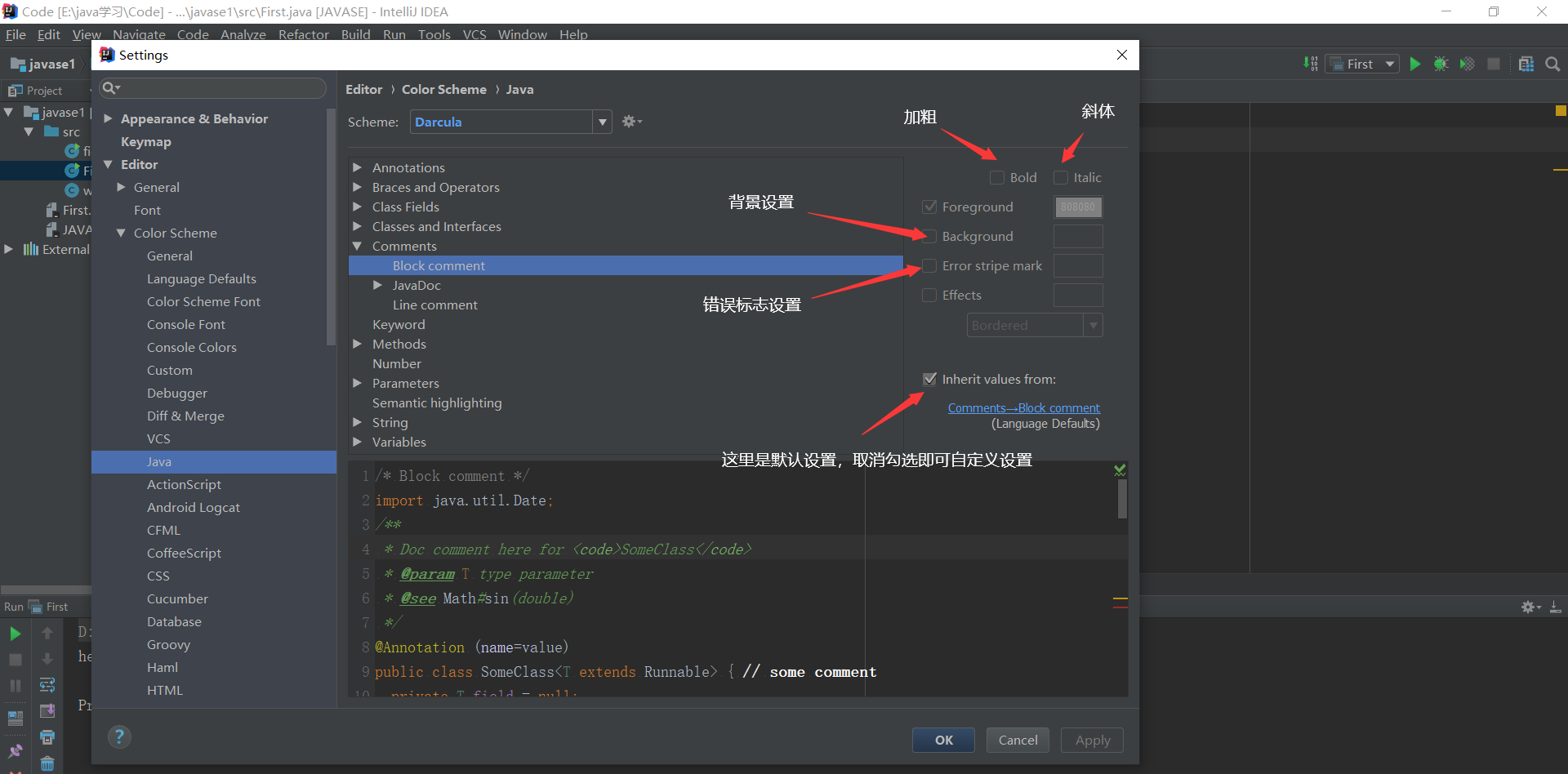Enable the Background checkbox
Viewport: 1568px width, 774px height.
point(929,236)
